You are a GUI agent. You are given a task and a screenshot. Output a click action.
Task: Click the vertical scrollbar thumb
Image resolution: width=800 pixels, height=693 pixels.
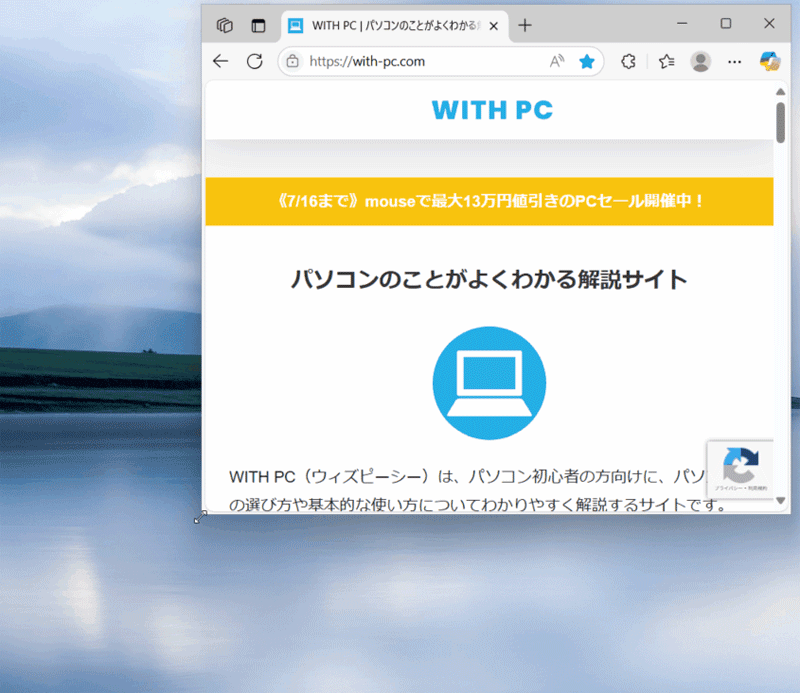pyautogui.click(x=781, y=122)
